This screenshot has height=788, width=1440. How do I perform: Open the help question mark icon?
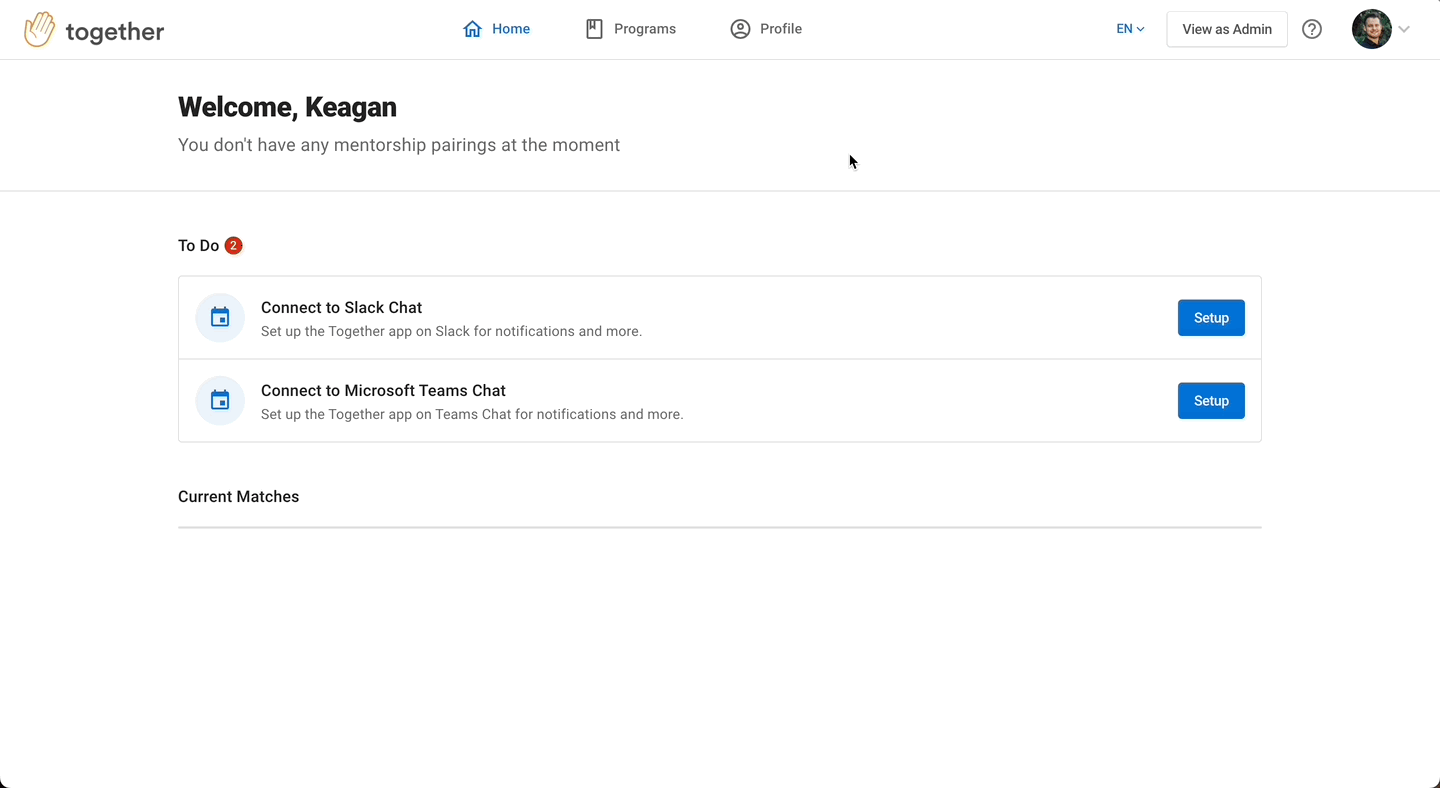click(x=1312, y=29)
